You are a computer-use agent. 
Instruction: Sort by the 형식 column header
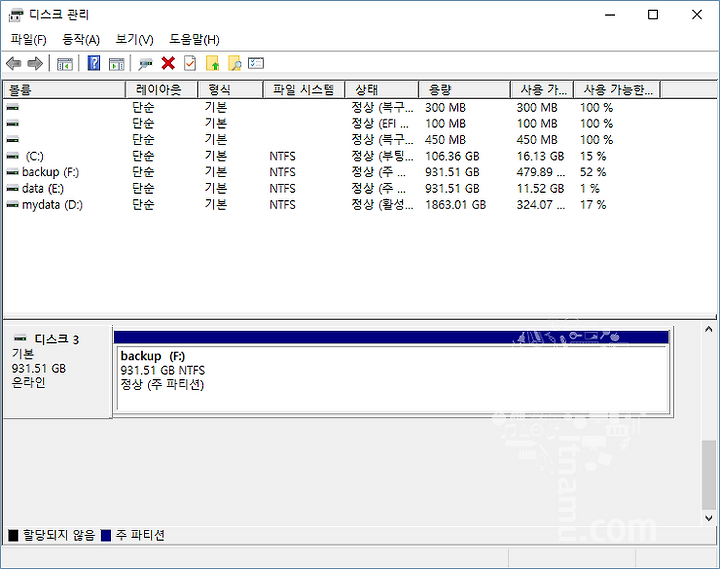(x=230, y=90)
